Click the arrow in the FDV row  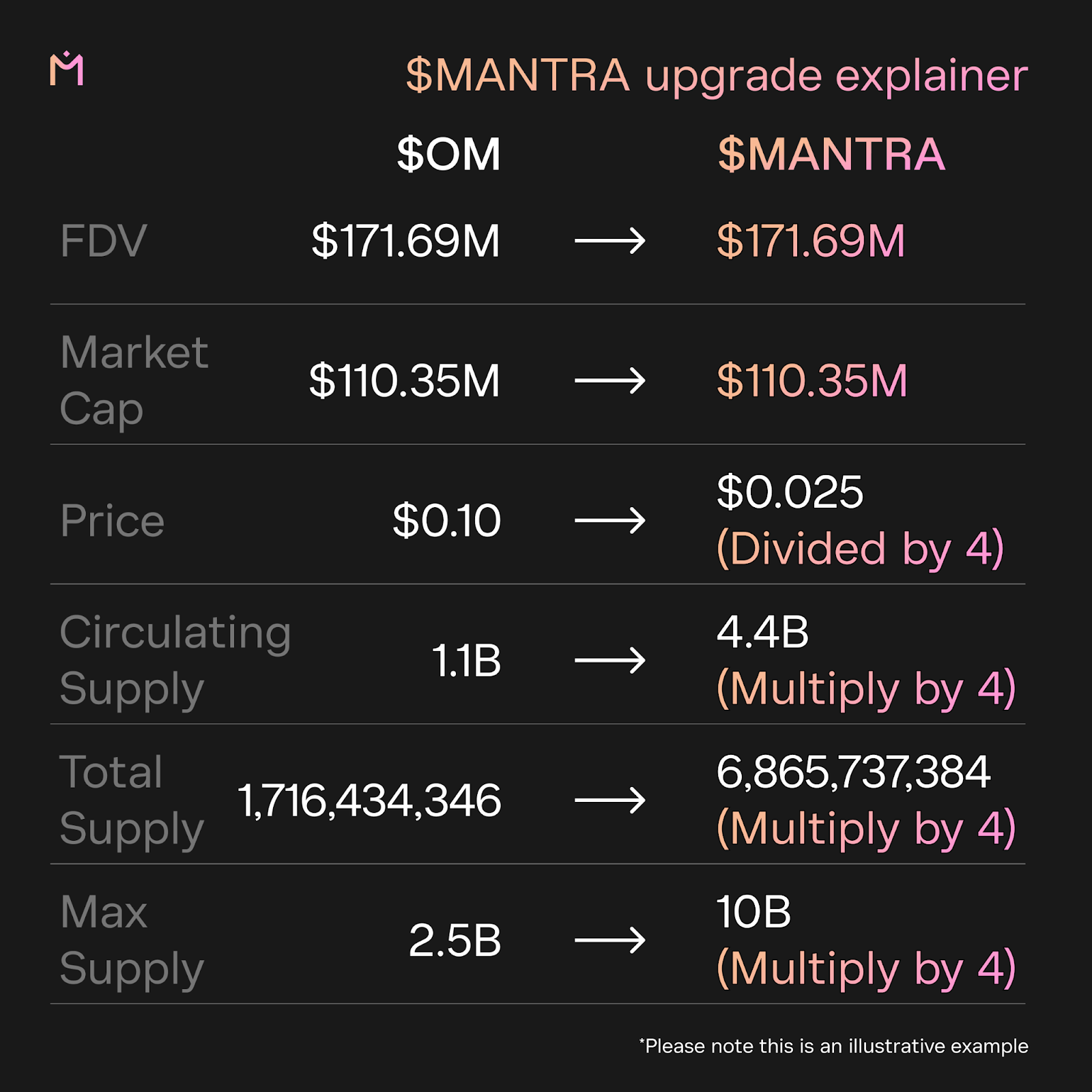pos(609,241)
